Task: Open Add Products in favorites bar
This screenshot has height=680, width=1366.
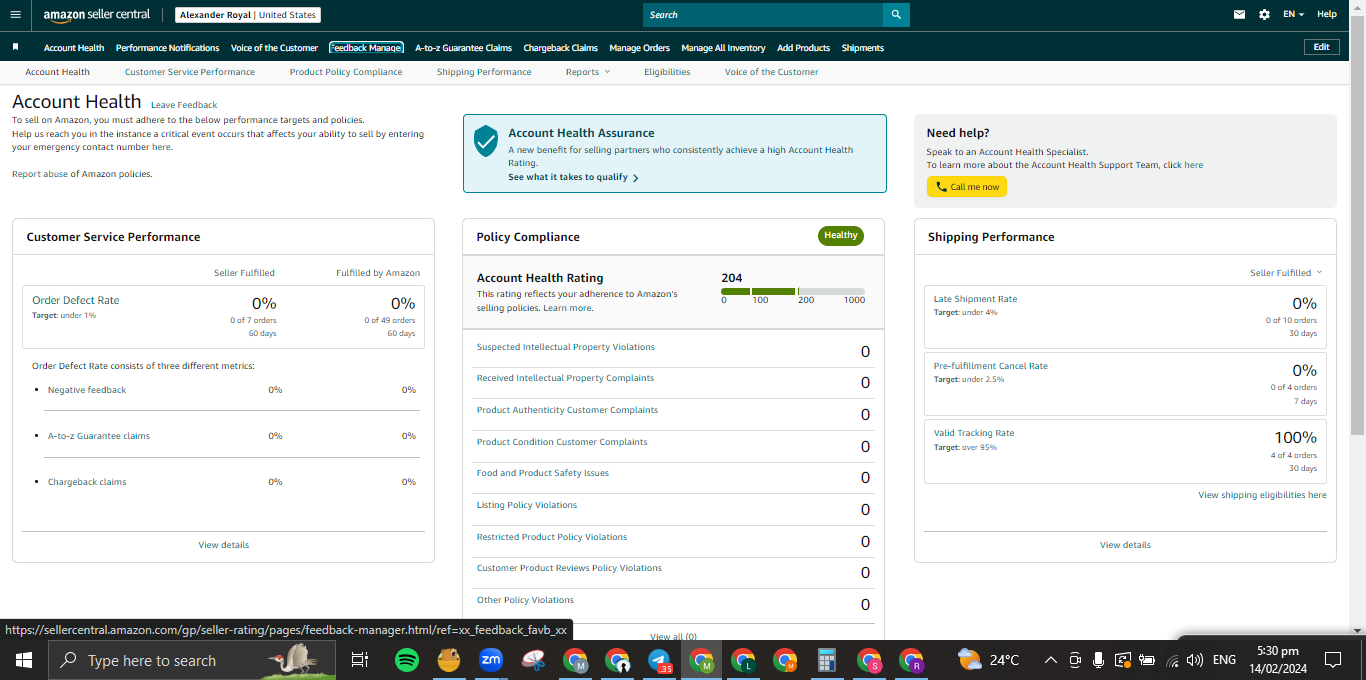Action: [803, 48]
